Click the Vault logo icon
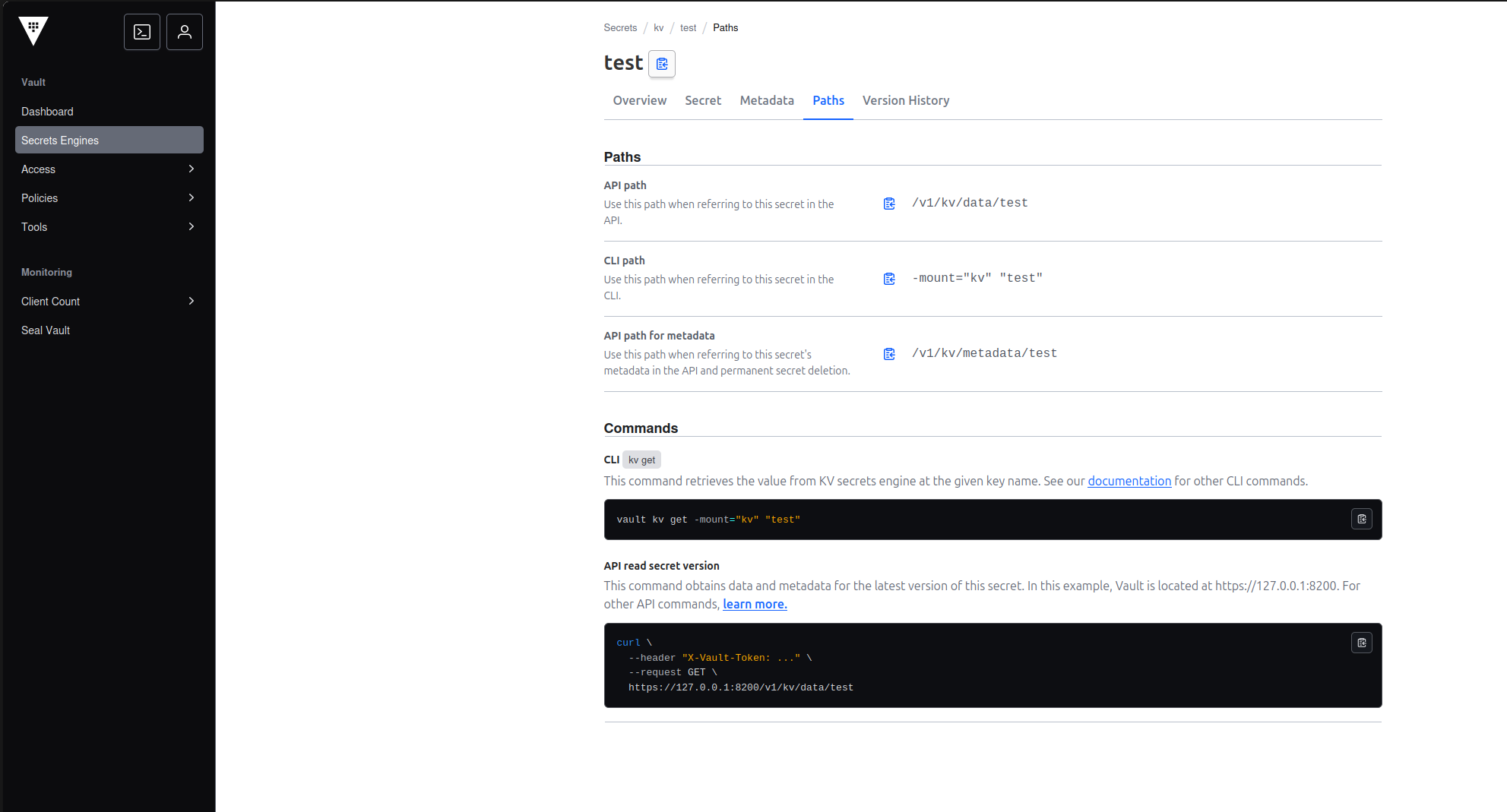1507x812 pixels. [33, 31]
